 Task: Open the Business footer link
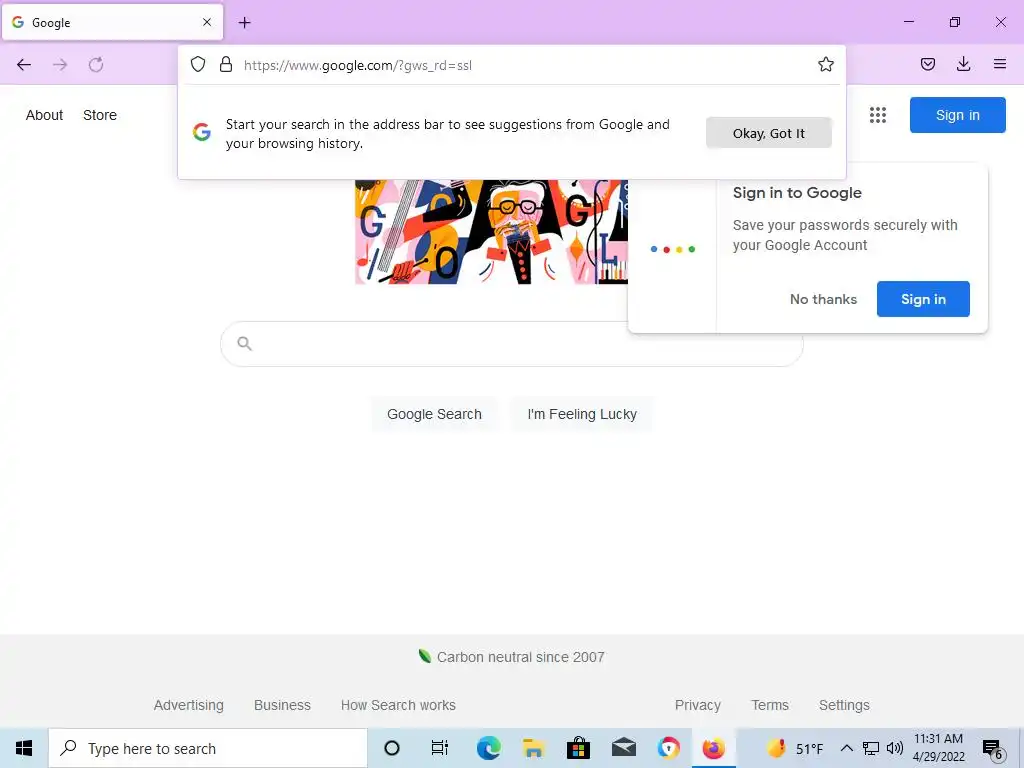[282, 705]
